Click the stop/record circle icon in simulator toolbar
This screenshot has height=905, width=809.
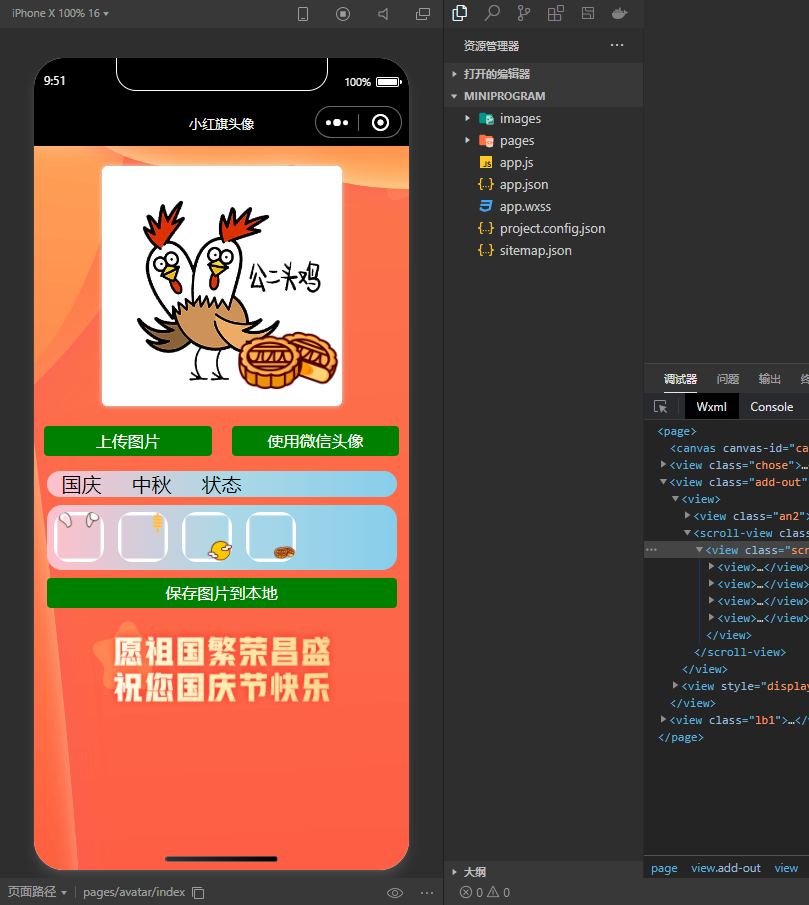(x=343, y=14)
